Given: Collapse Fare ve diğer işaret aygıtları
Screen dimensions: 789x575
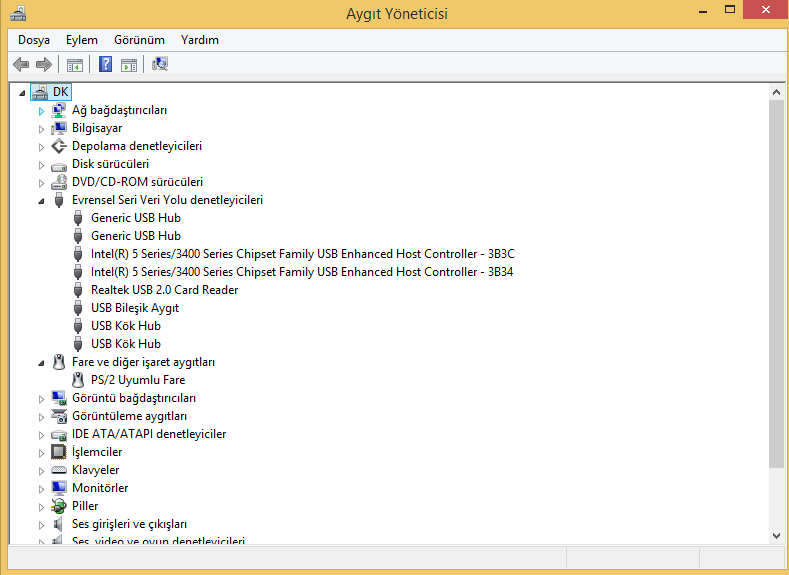Looking at the screenshot, I should point(41,363).
